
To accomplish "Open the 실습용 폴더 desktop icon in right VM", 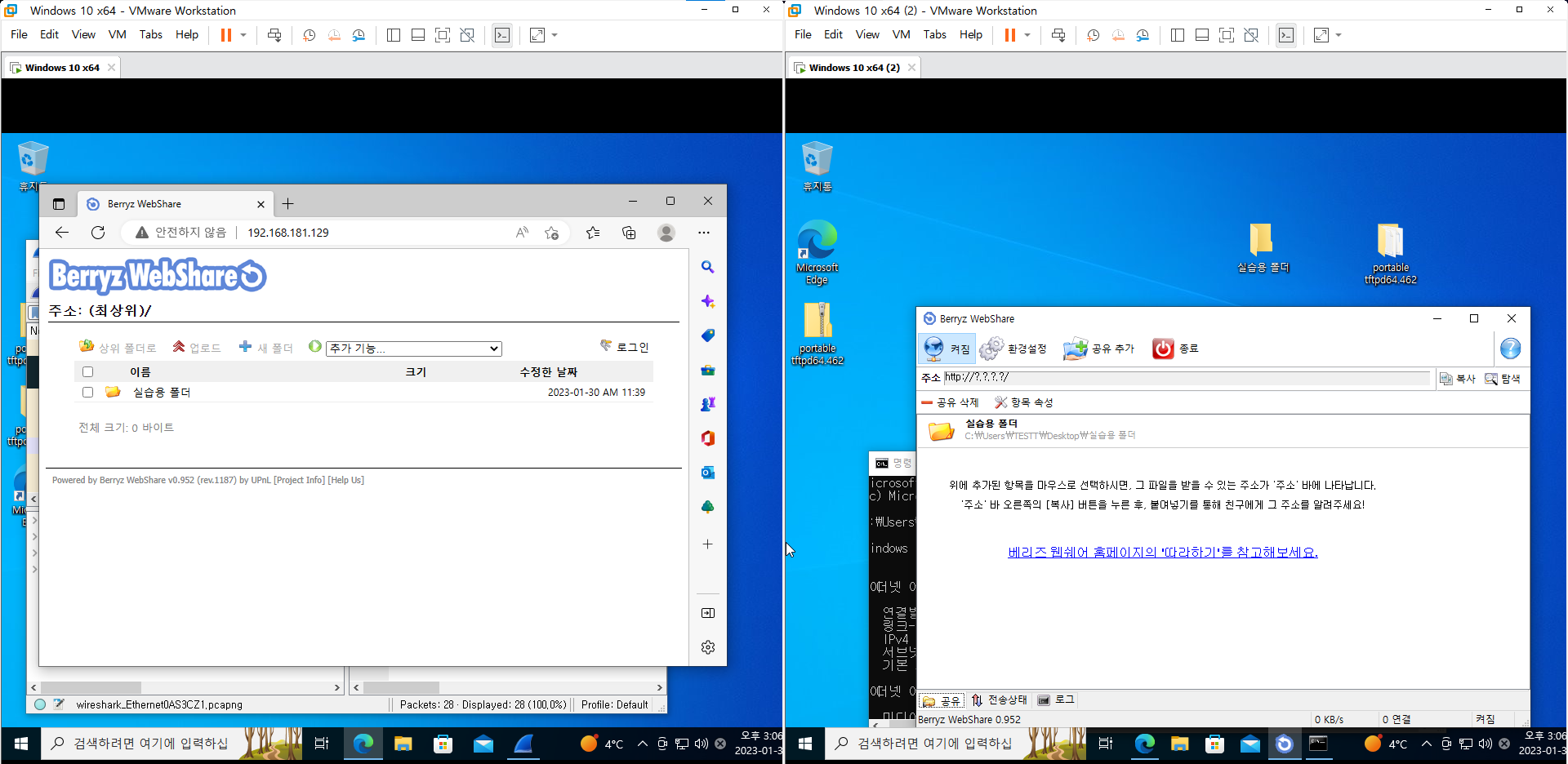I will 1263,247.
